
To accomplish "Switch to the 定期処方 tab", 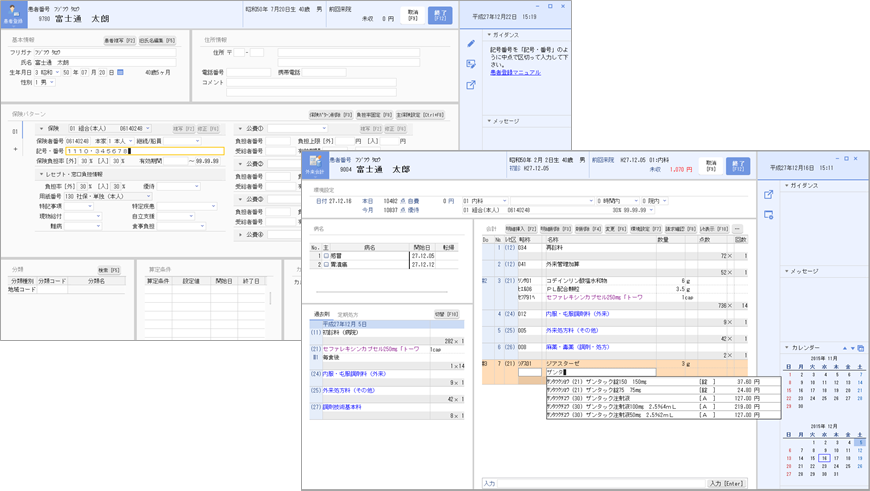I will [348, 314].
